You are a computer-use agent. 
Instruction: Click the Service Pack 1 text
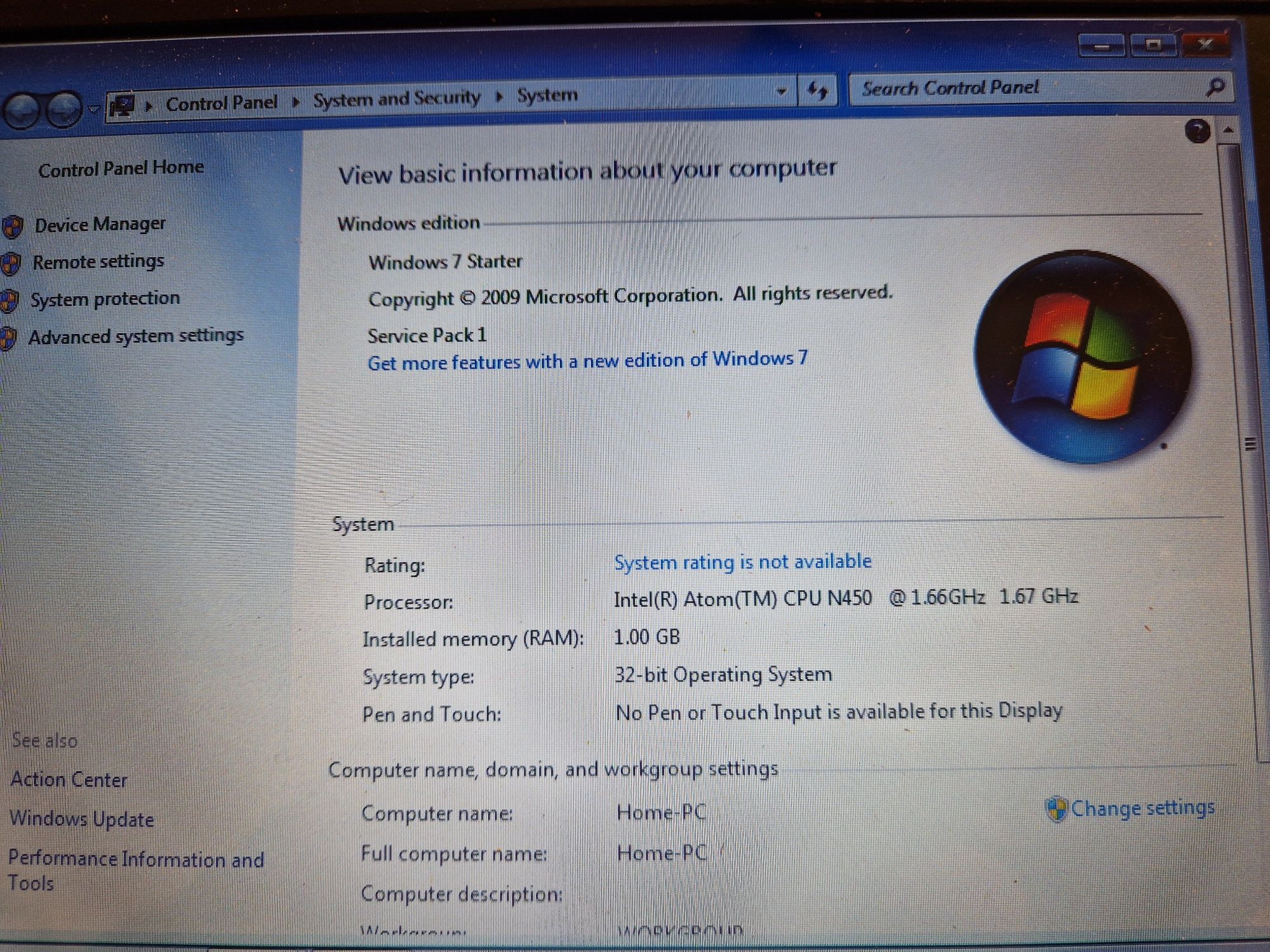point(427,335)
